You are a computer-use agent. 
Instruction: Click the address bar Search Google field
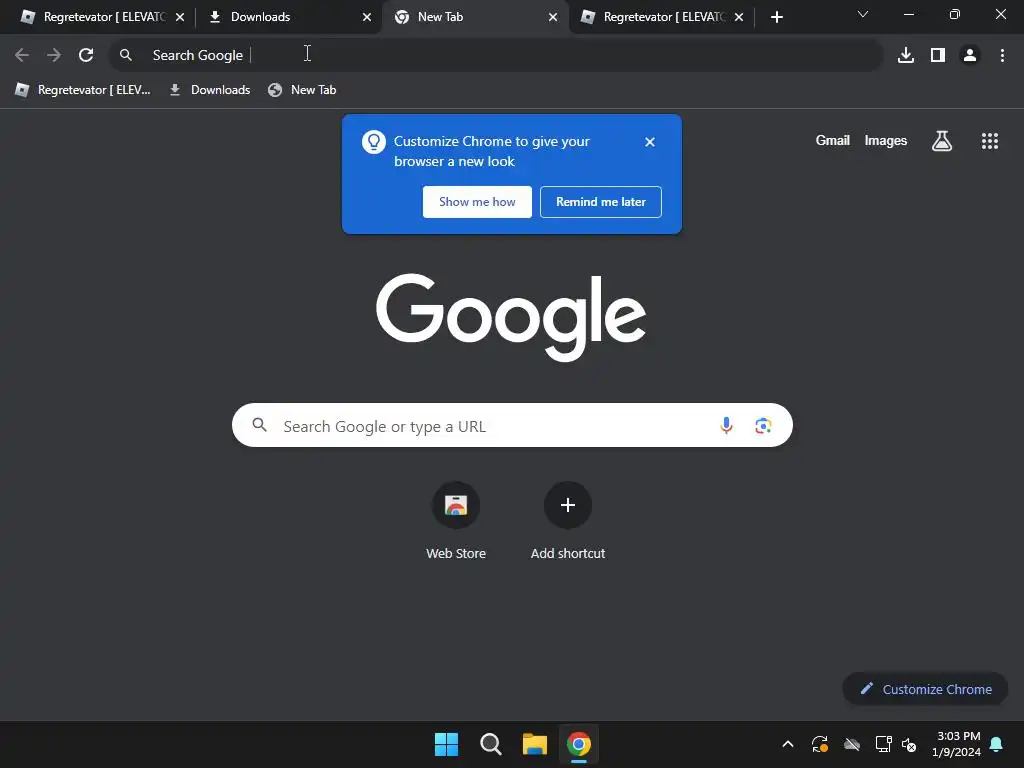[x=496, y=55]
